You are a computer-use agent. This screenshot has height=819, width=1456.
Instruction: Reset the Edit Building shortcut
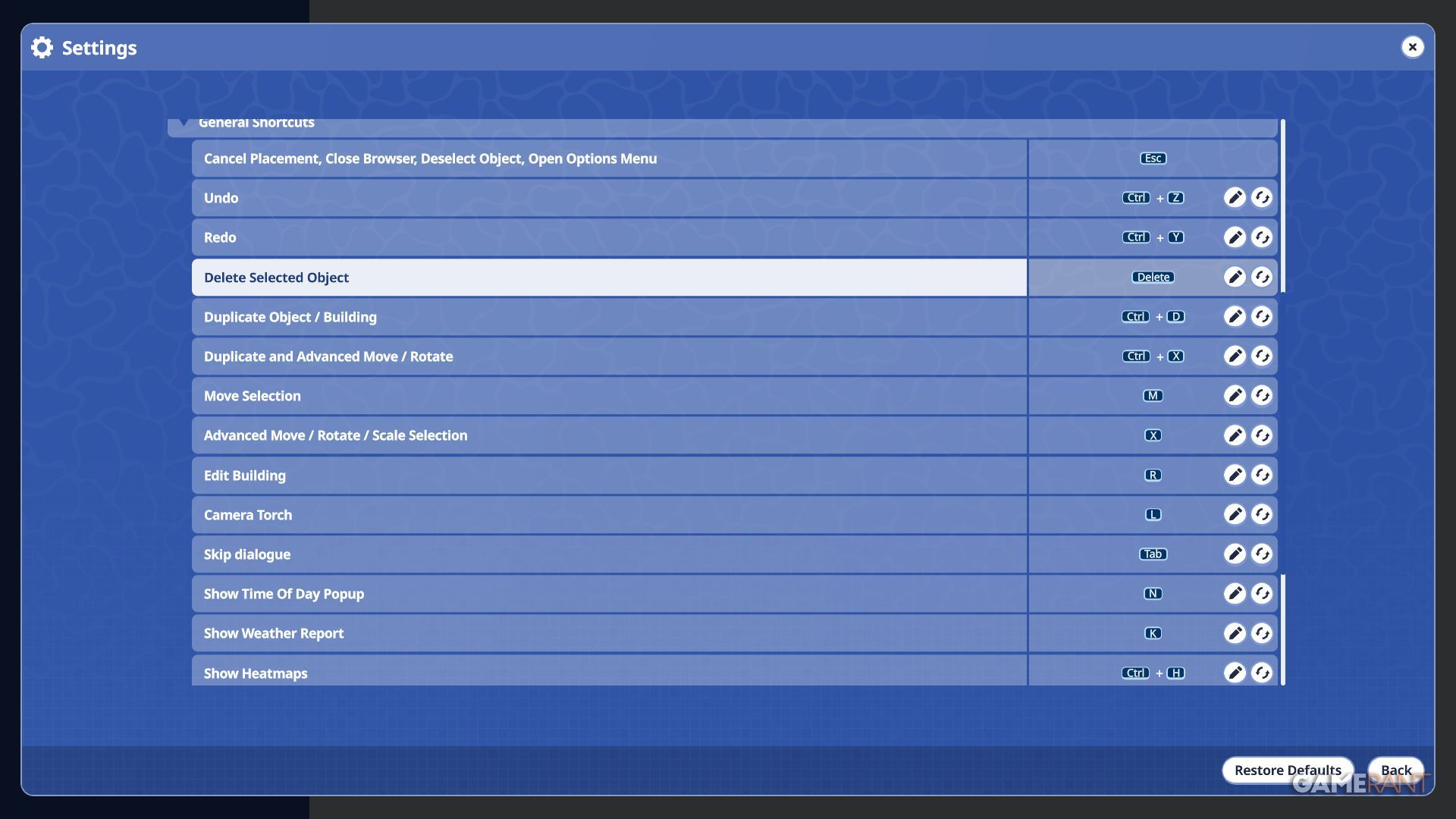pyautogui.click(x=1262, y=475)
